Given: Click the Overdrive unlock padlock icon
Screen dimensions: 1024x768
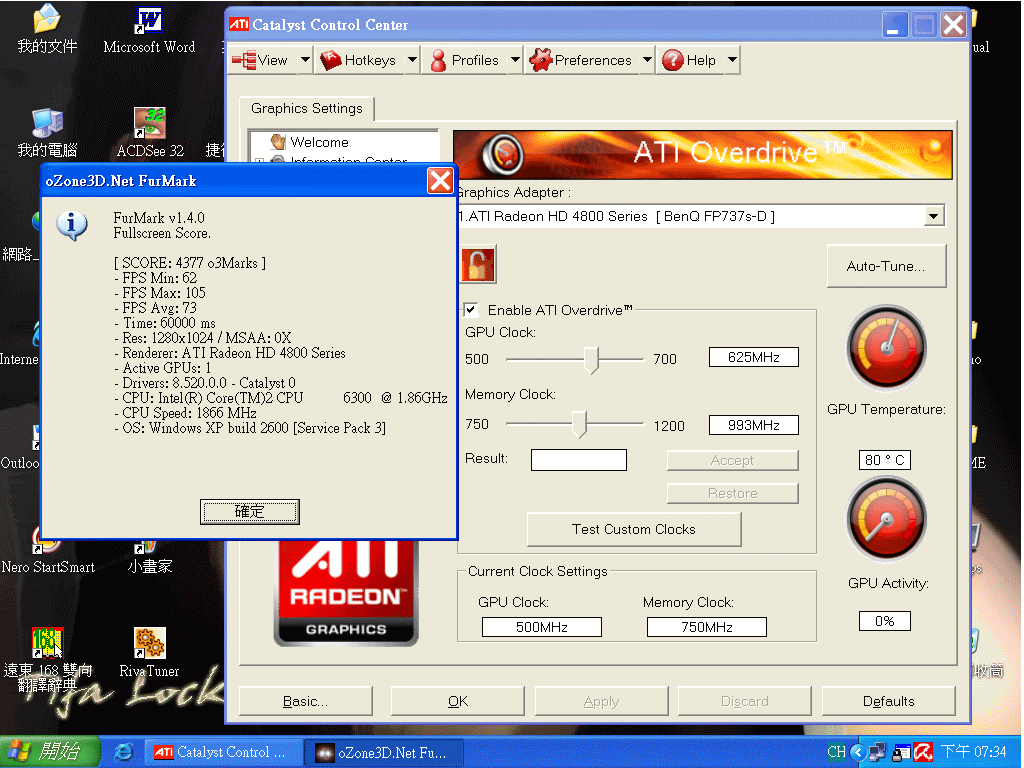Looking at the screenshot, I should click(x=478, y=265).
